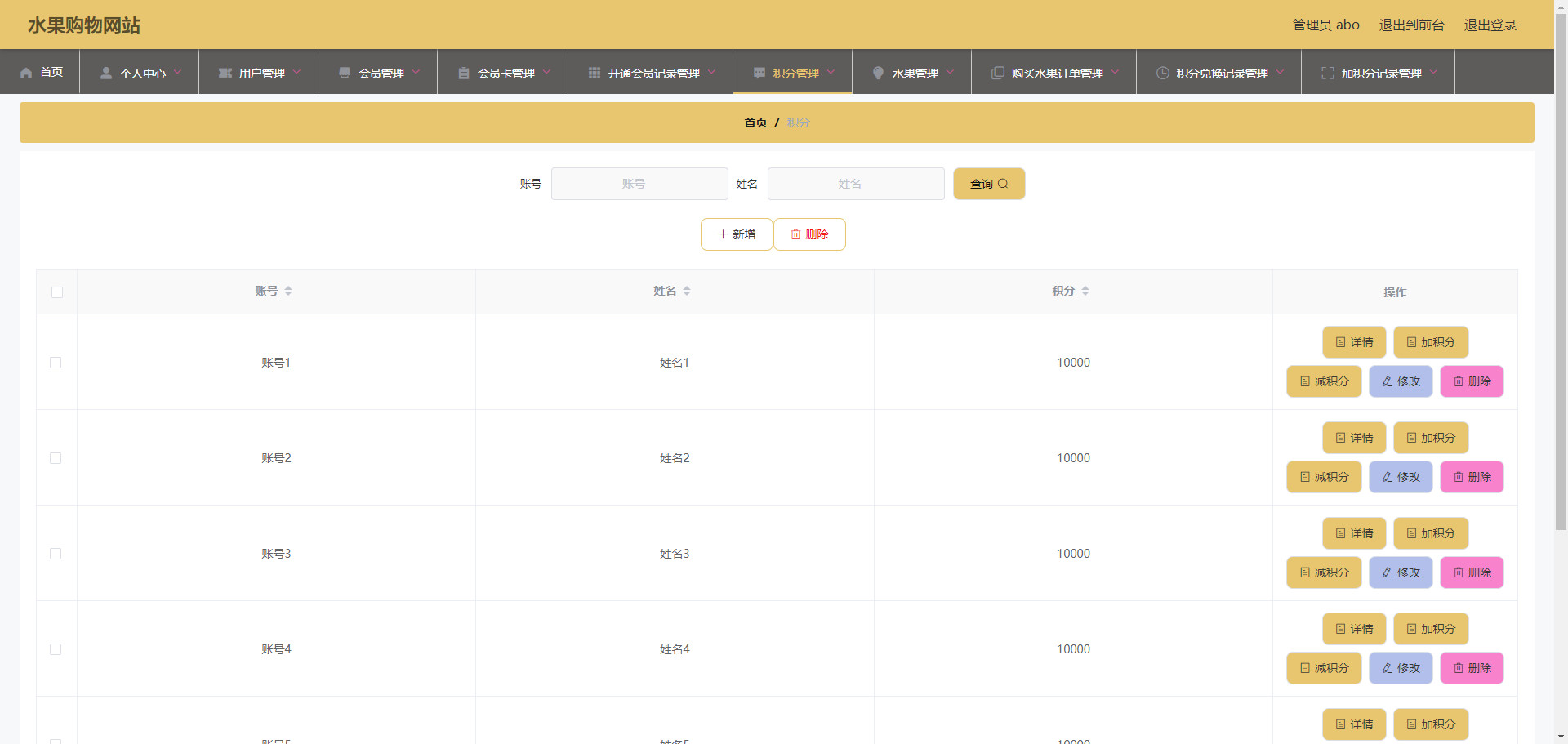The image size is (1568, 744).
Task: Click the ticket icon of 用户管理
Action: (225, 73)
